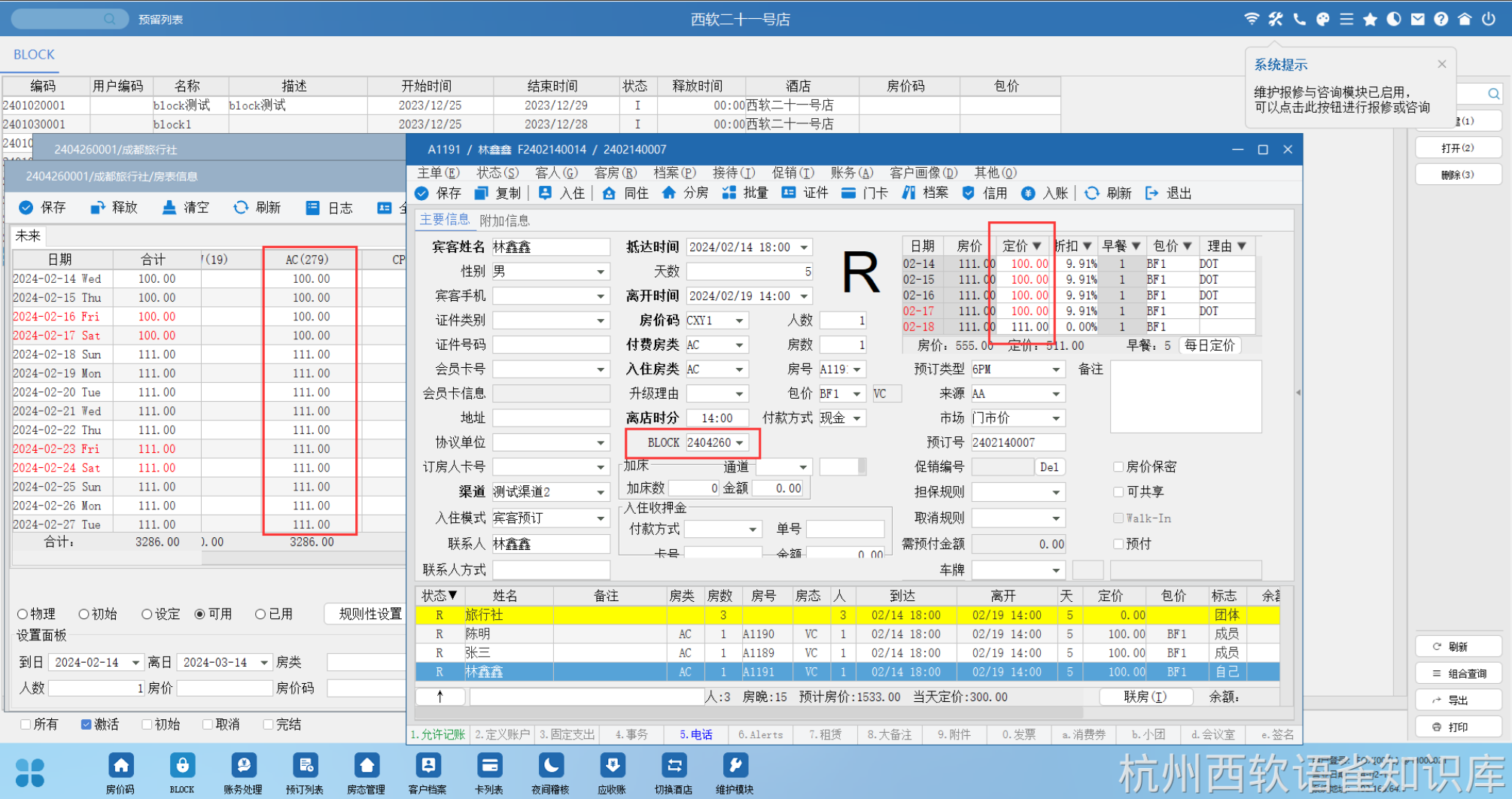Viewport: 1512px width, 799px height.
Task: Open the mail envelope icon in the top bar
Action: coord(1417,19)
